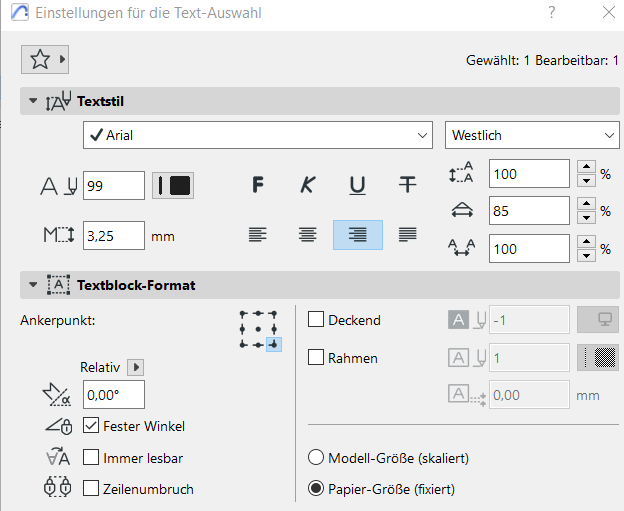Enable Zeilenumbruch checkbox
Image resolution: width=624 pixels, height=511 pixels.
tap(92, 489)
